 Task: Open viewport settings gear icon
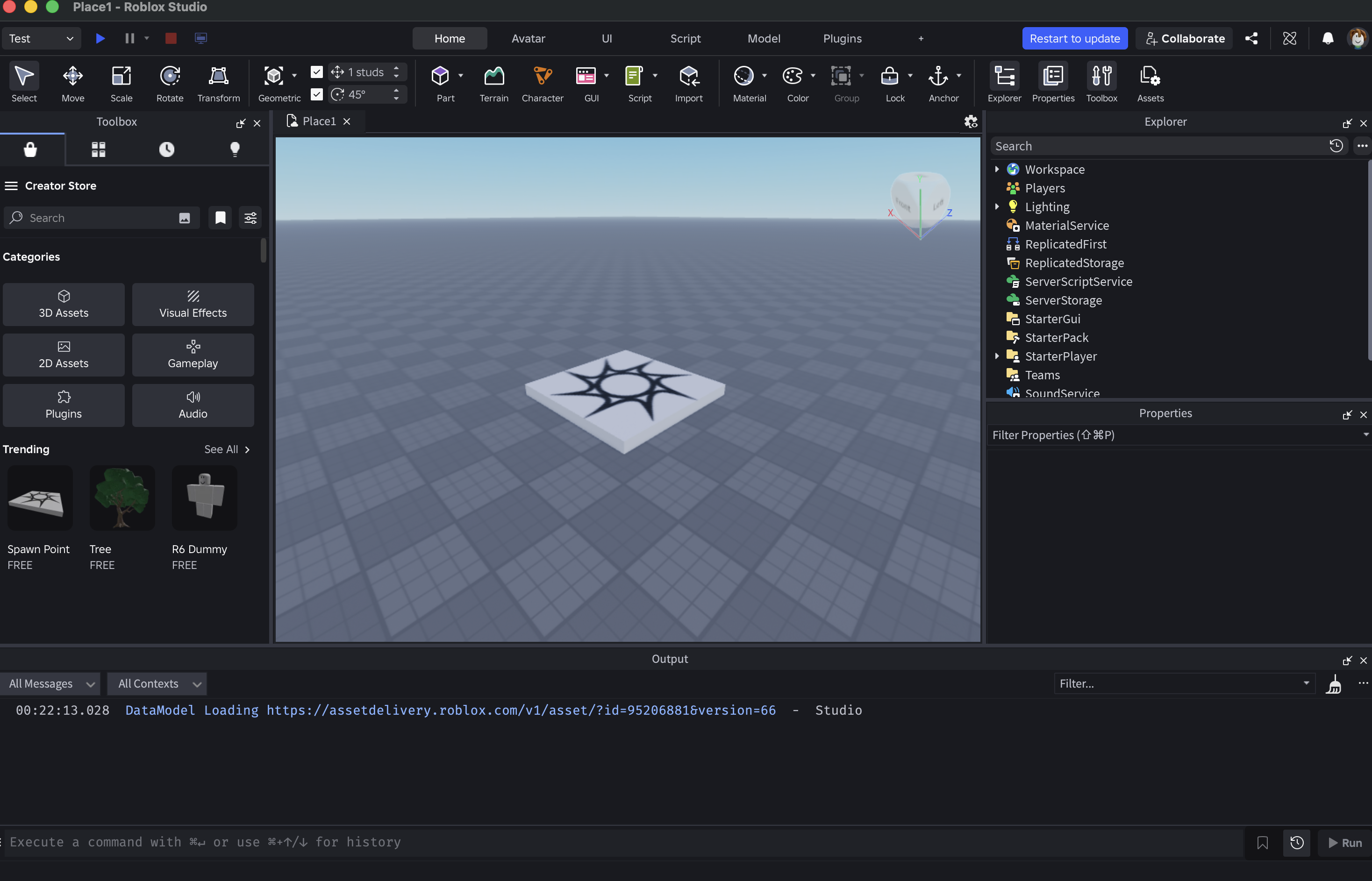971,121
